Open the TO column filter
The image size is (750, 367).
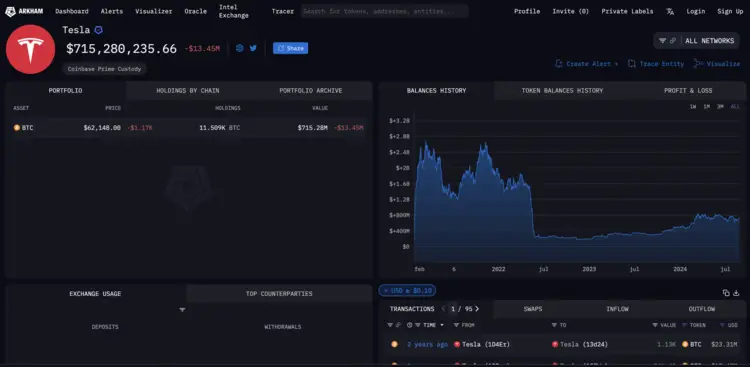[x=555, y=325]
